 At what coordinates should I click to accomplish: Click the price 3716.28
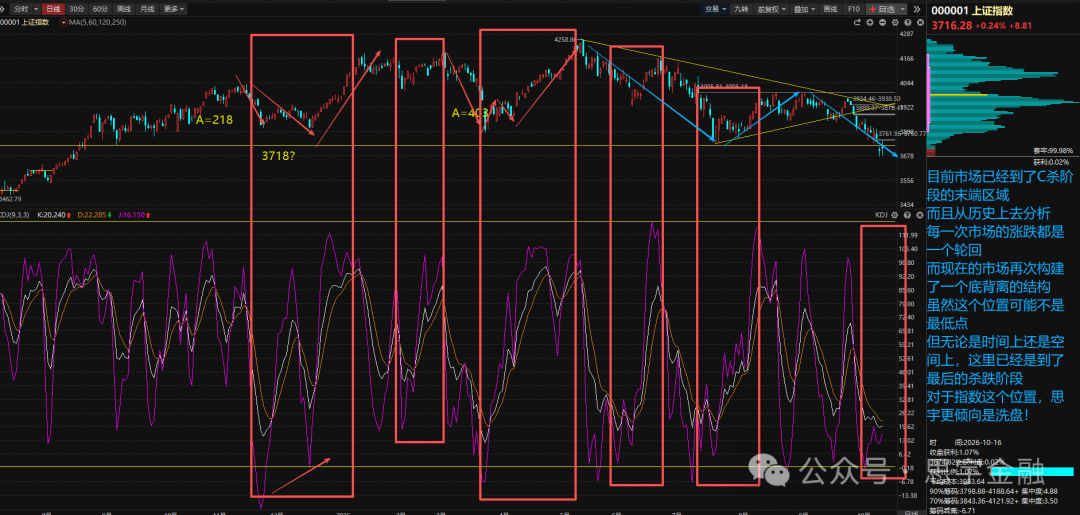click(x=950, y=25)
